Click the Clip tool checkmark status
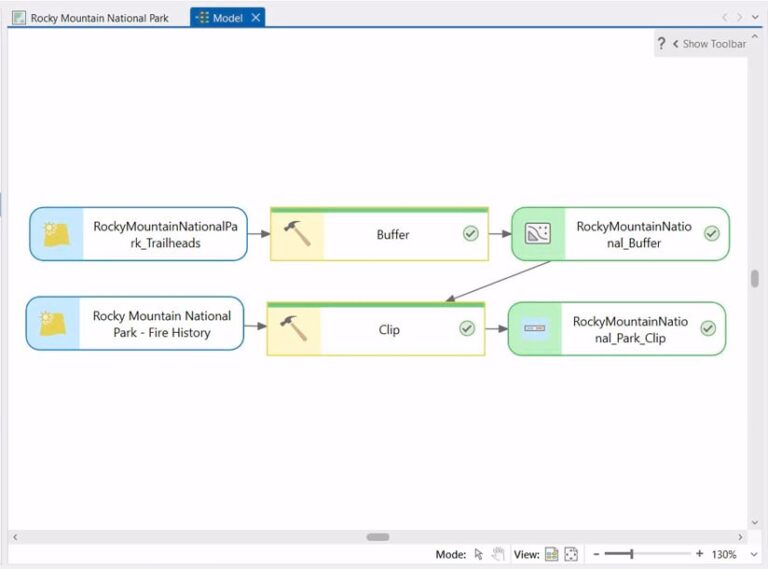 pos(467,329)
